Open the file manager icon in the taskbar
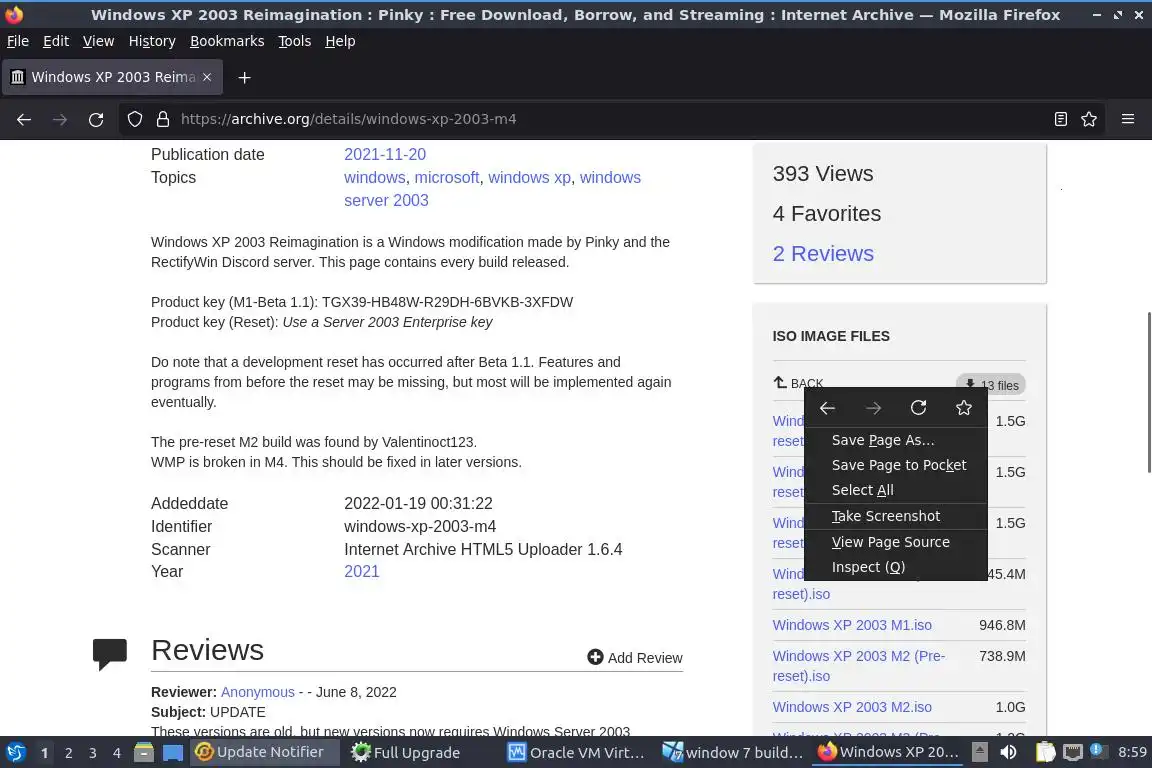The image size is (1152, 768). [144, 752]
